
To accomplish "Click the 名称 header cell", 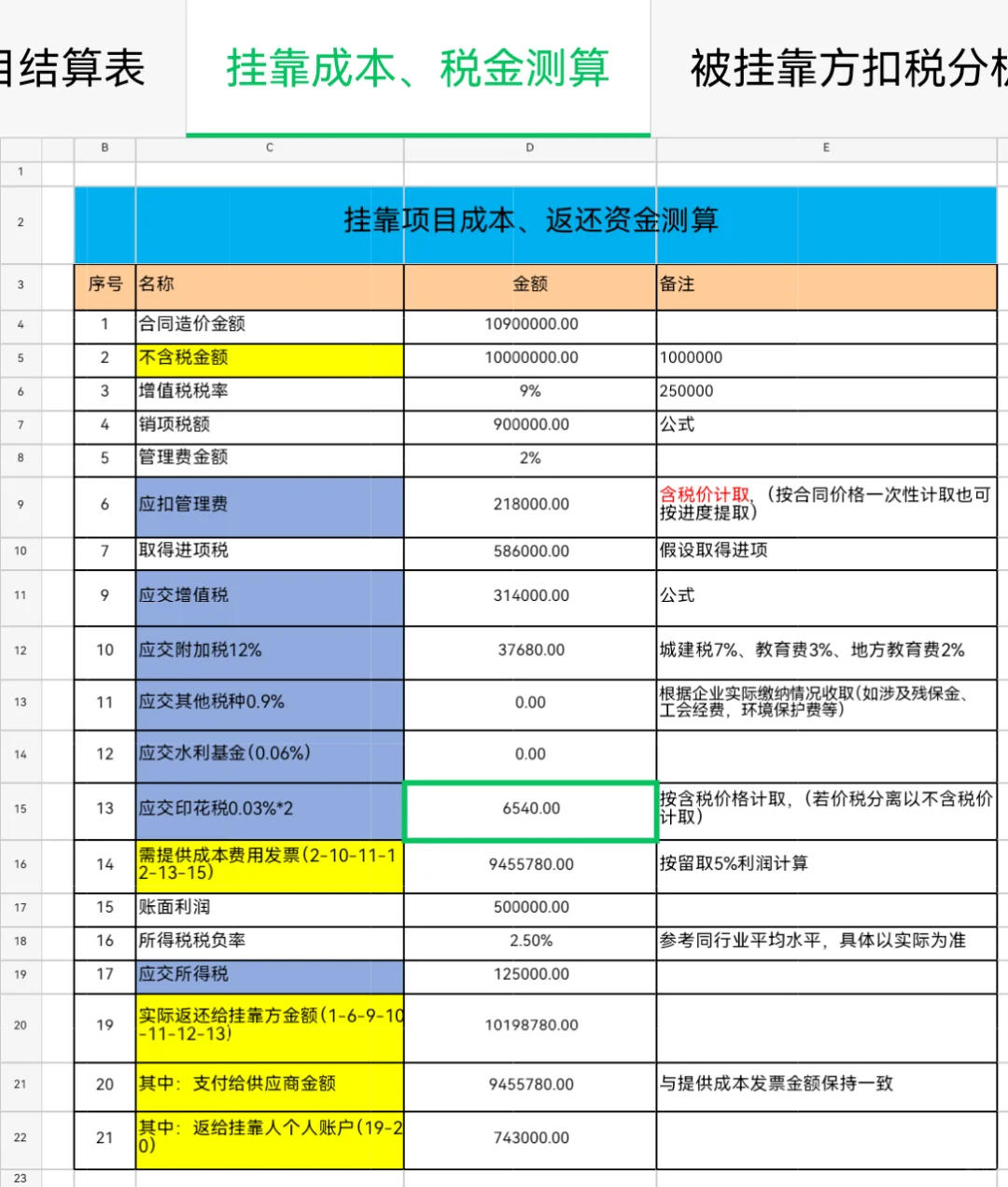I will (x=270, y=285).
